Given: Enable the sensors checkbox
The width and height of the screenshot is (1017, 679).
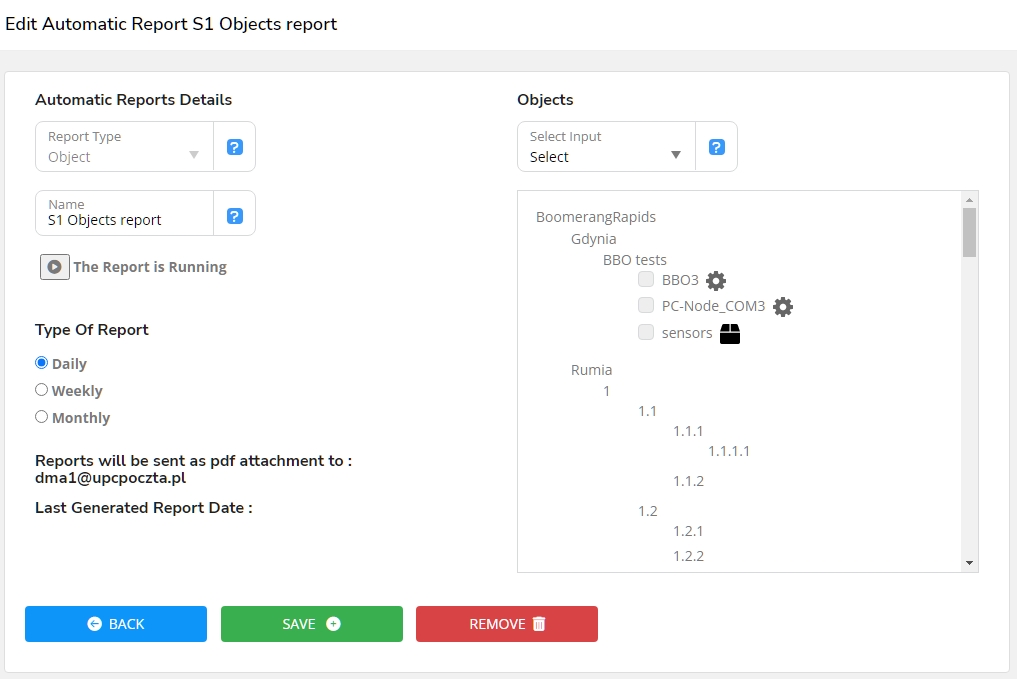Looking at the screenshot, I should pyautogui.click(x=646, y=332).
